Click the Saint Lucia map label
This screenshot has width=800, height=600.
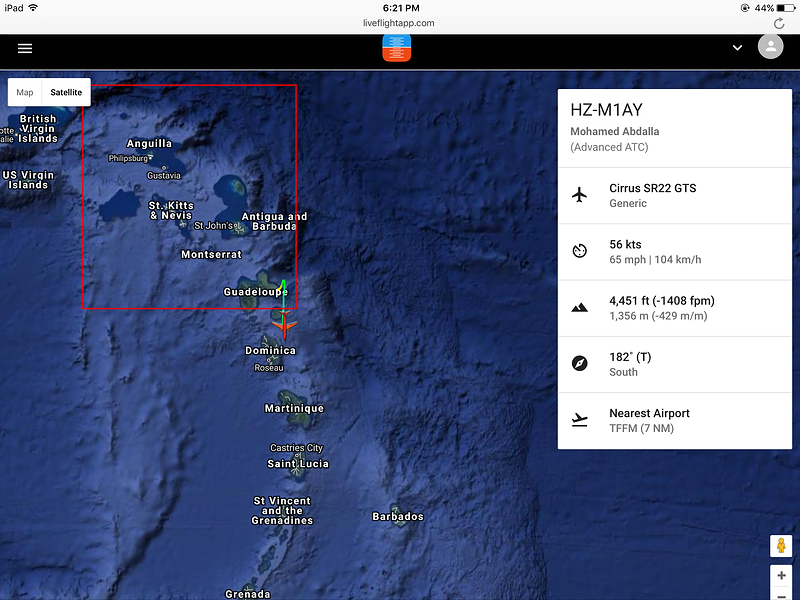(297, 463)
